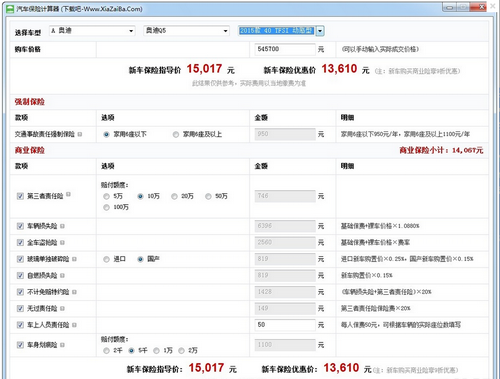Click the 新车购置价×0.15% detail for 自燃损失险
500x379 pixels.
(x=367, y=276)
